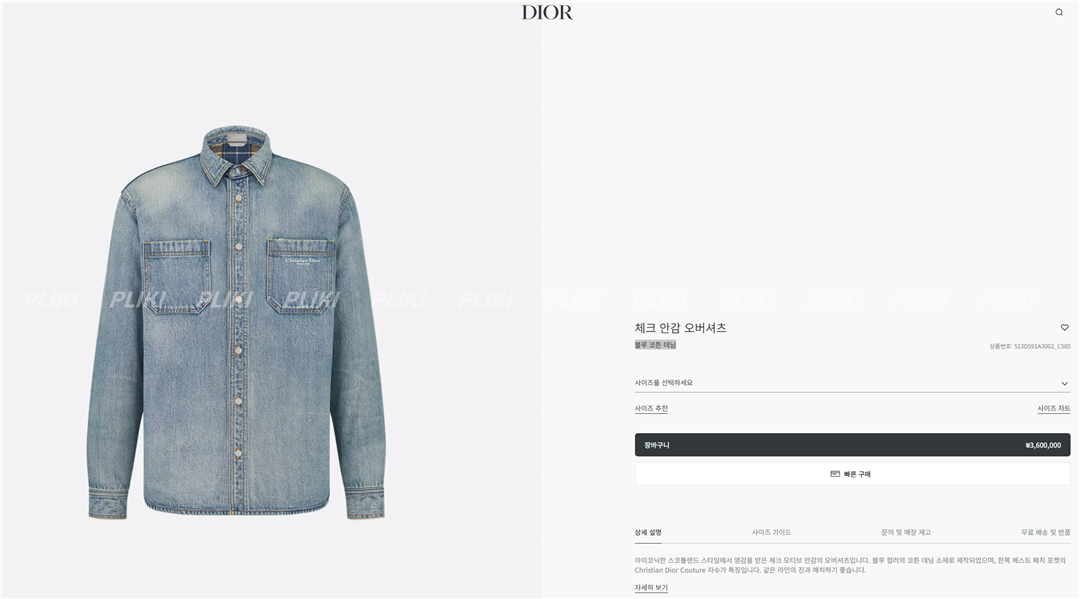The image size is (1080, 599).
Task: Open the 사이즈 추천 link
Action: point(651,408)
